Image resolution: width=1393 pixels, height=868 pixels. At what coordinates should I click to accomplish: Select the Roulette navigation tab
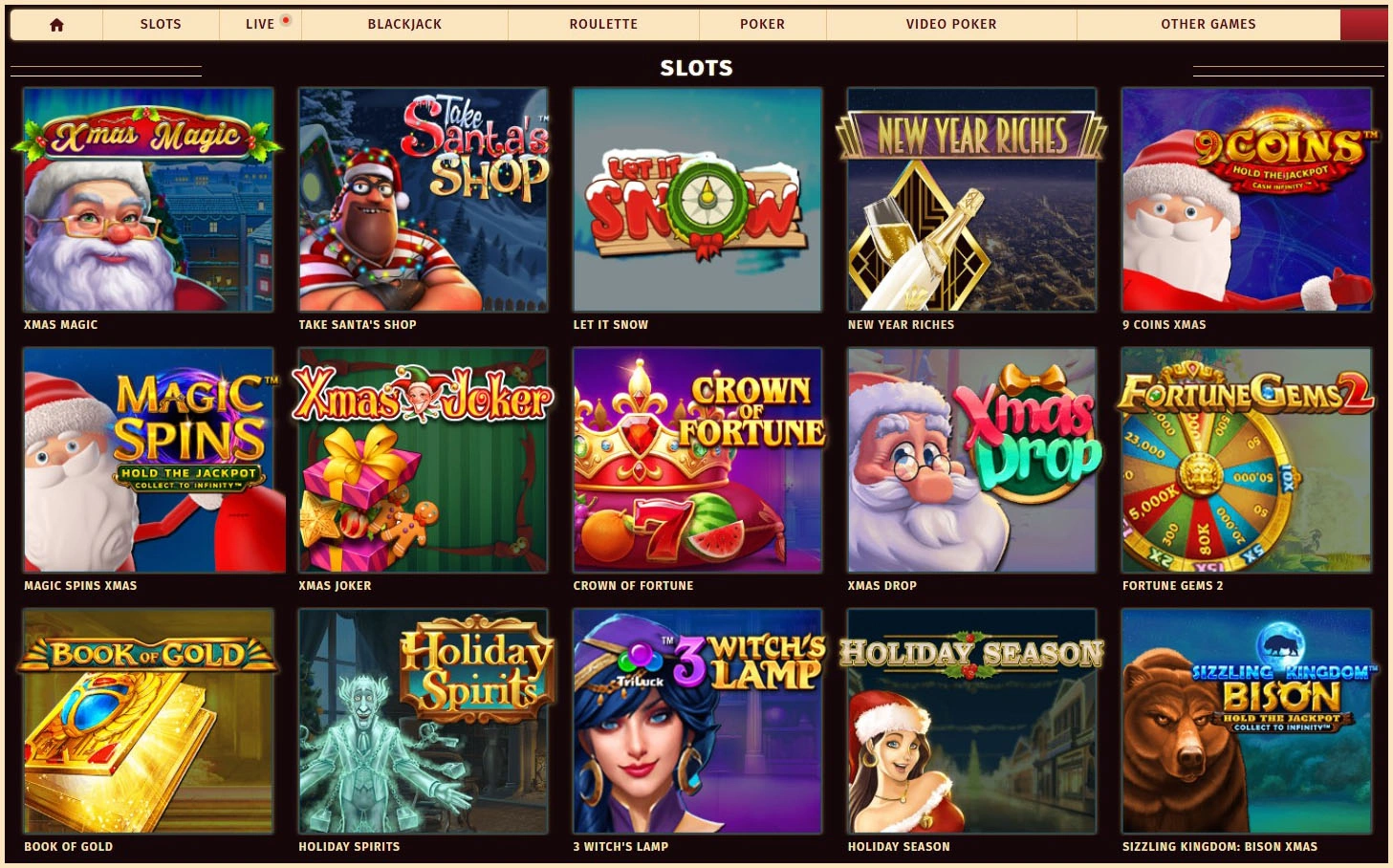603,25
